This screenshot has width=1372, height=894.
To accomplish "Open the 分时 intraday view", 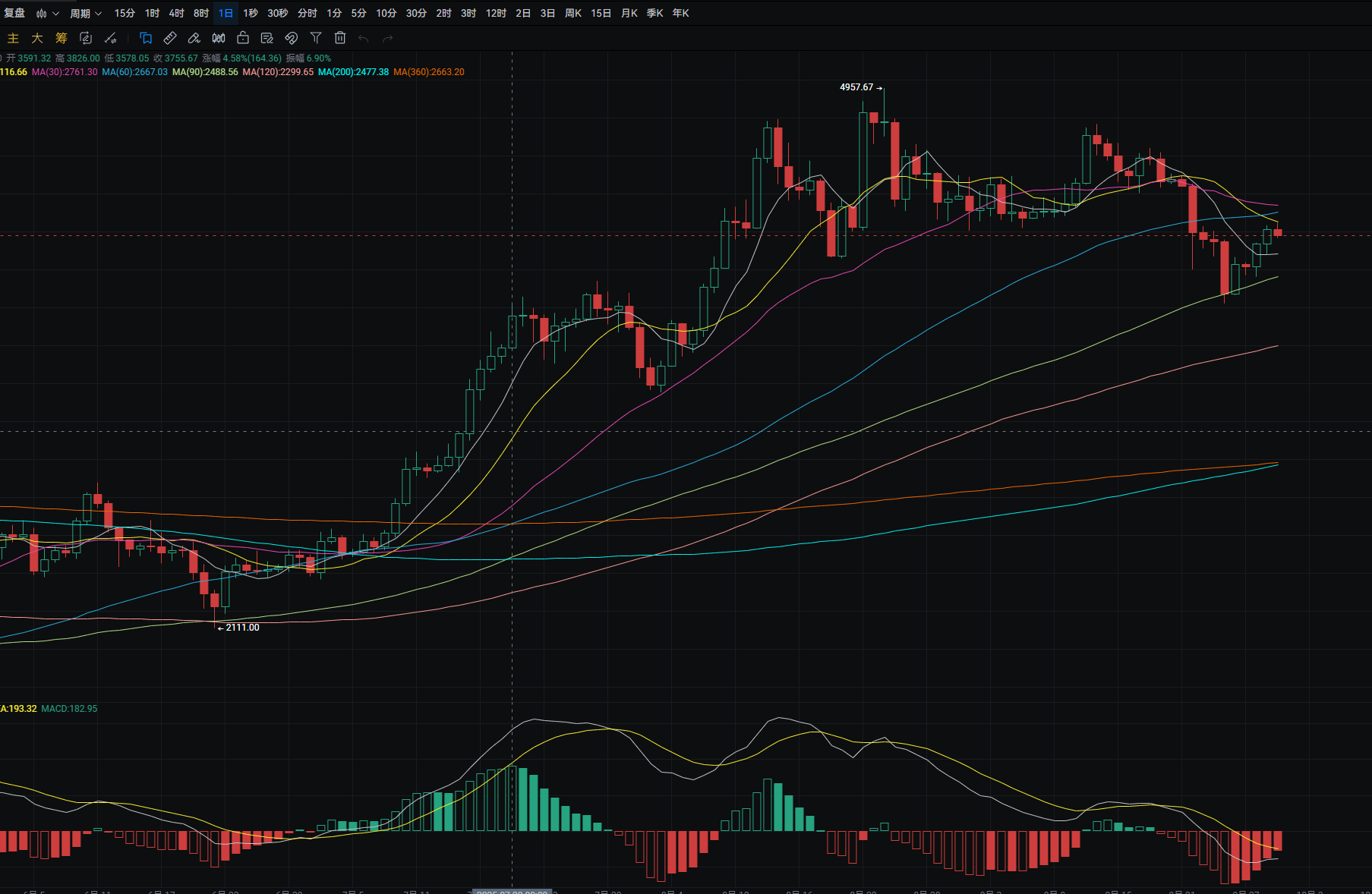I will click(307, 13).
